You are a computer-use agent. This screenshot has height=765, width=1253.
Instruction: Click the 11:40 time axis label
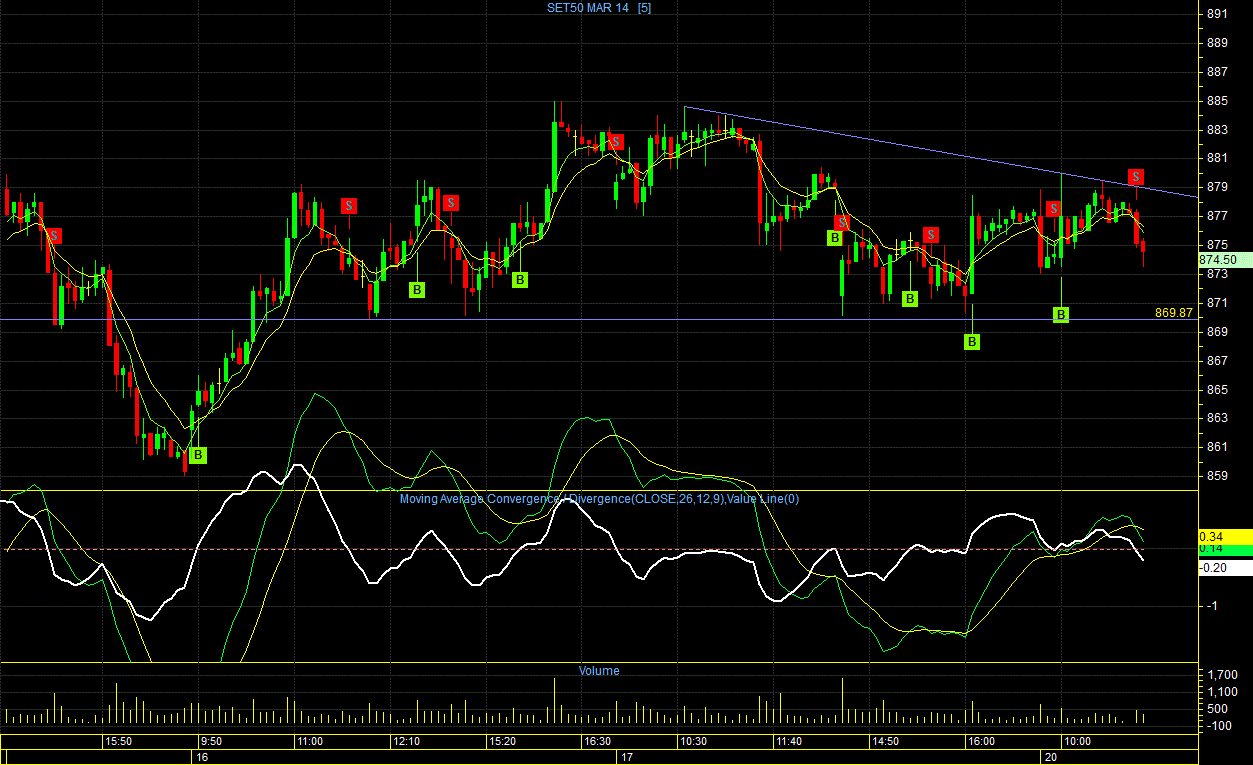[x=789, y=742]
